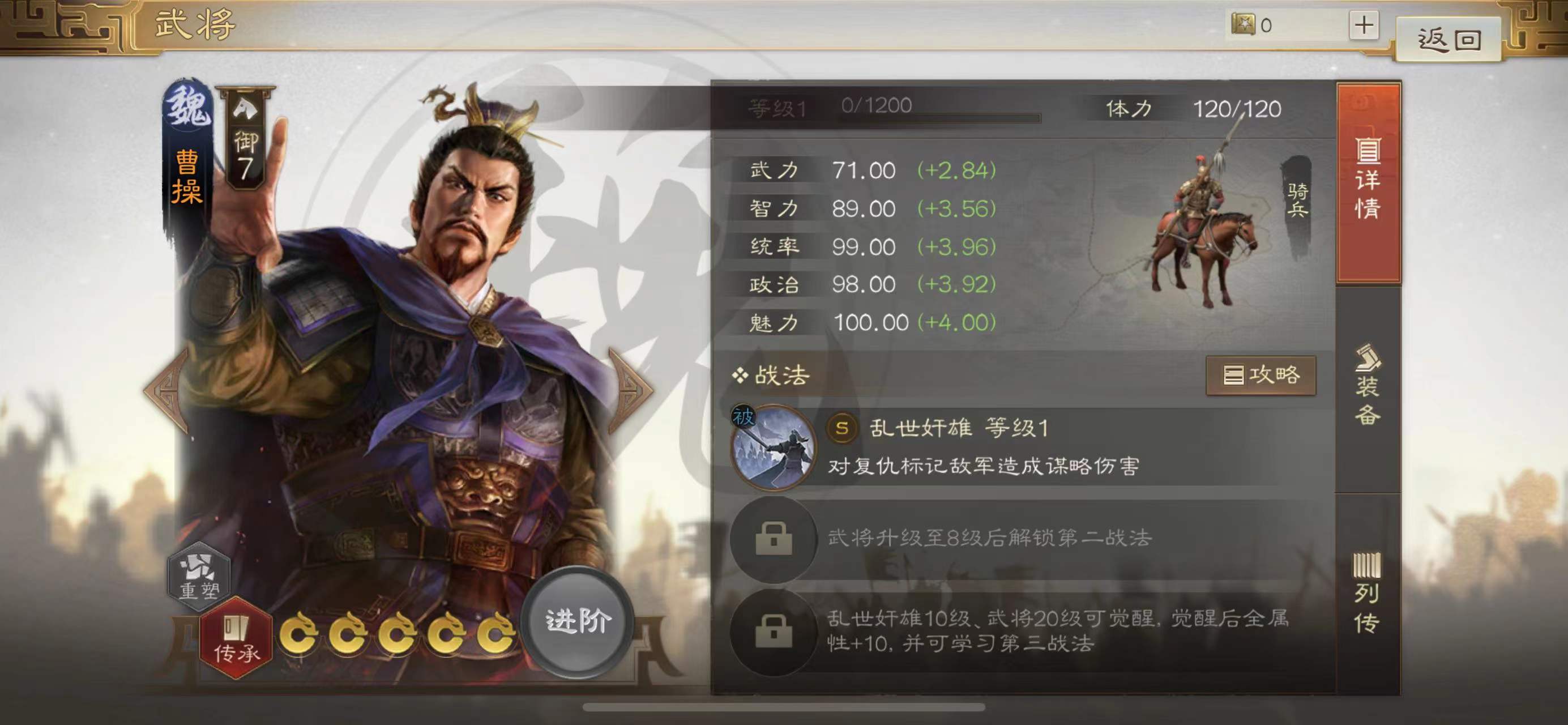This screenshot has width=1568, height=725.
Task: Click the 返回 return button
Action: (1449, 40)
